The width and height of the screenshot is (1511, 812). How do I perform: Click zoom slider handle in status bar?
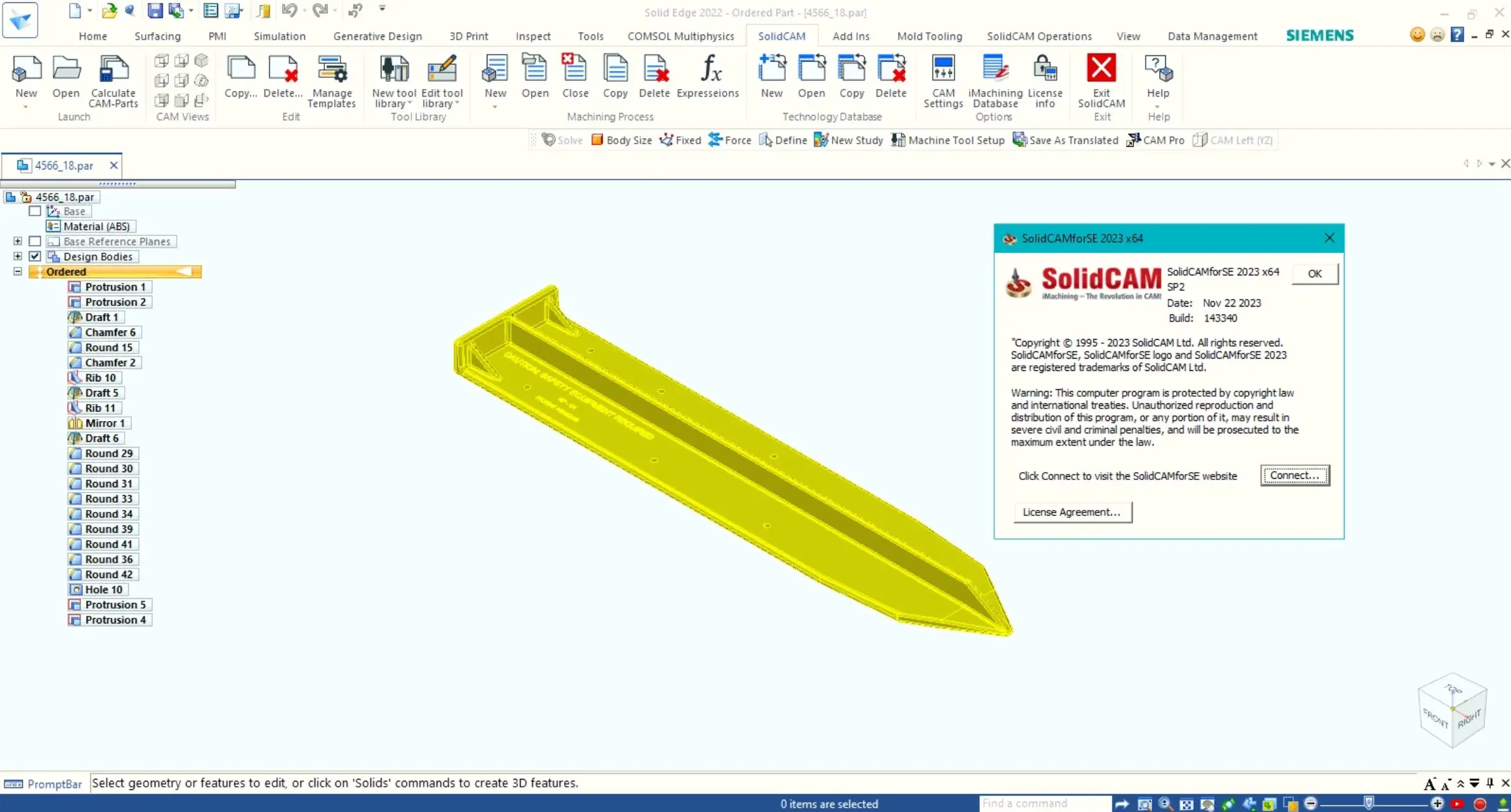(x=1369, y=804)
